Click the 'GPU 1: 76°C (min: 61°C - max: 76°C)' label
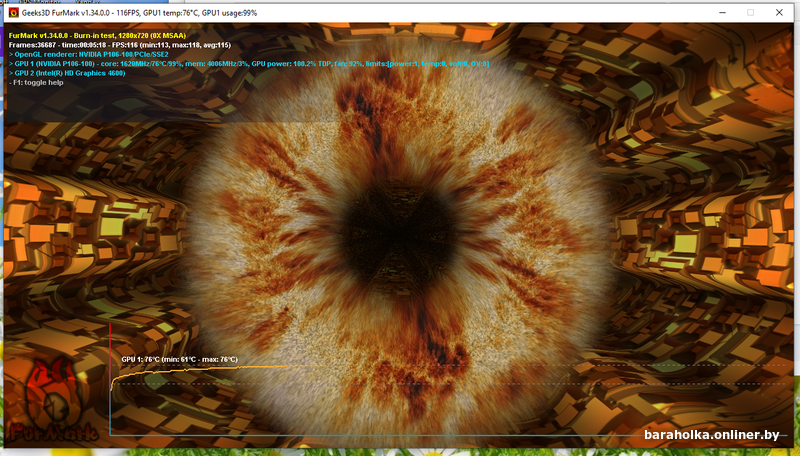Viewport: 800px width, 456px height. tap(180, 359)
